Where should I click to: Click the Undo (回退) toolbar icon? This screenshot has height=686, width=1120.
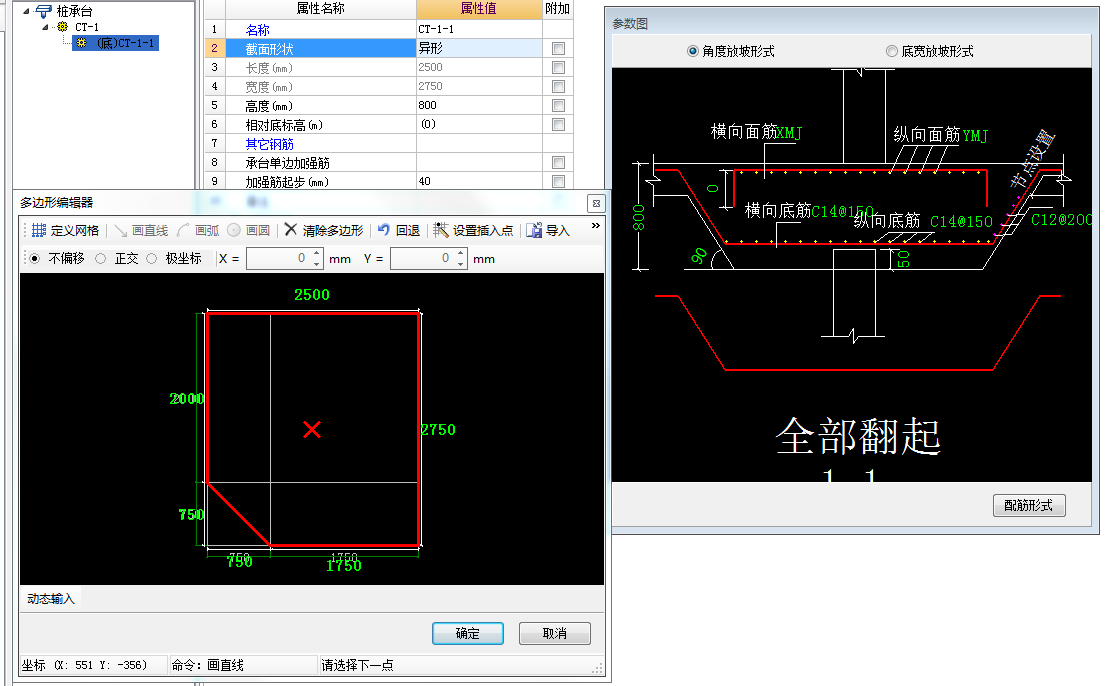coord(384,229)
